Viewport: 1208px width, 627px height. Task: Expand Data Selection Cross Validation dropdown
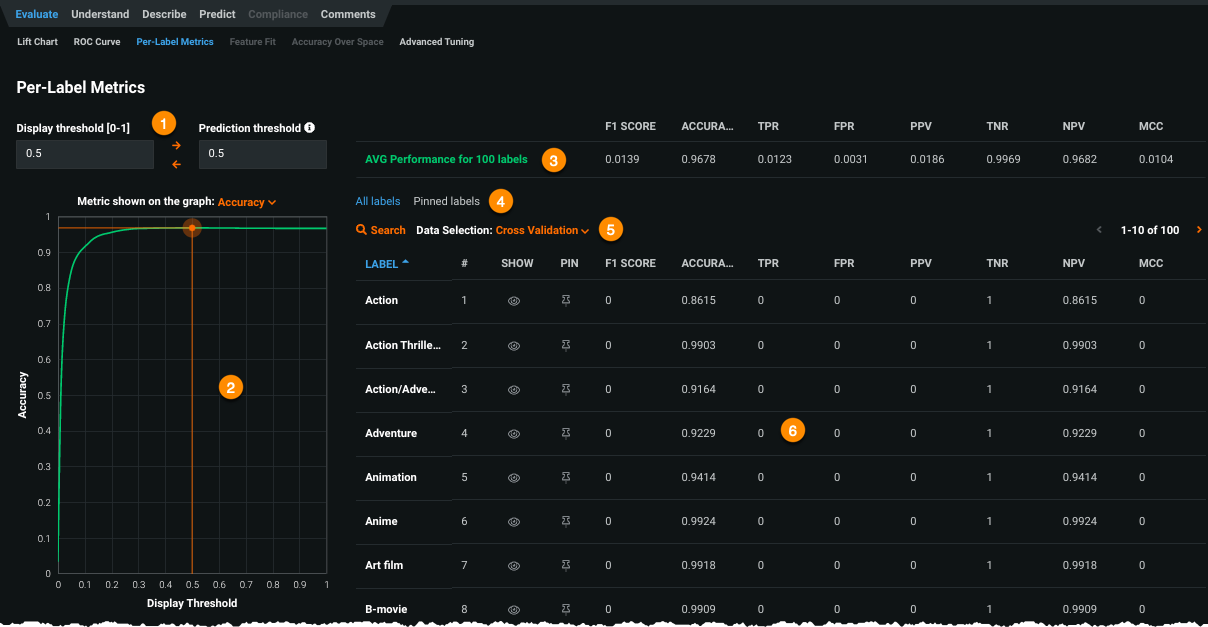coord(542,230)
